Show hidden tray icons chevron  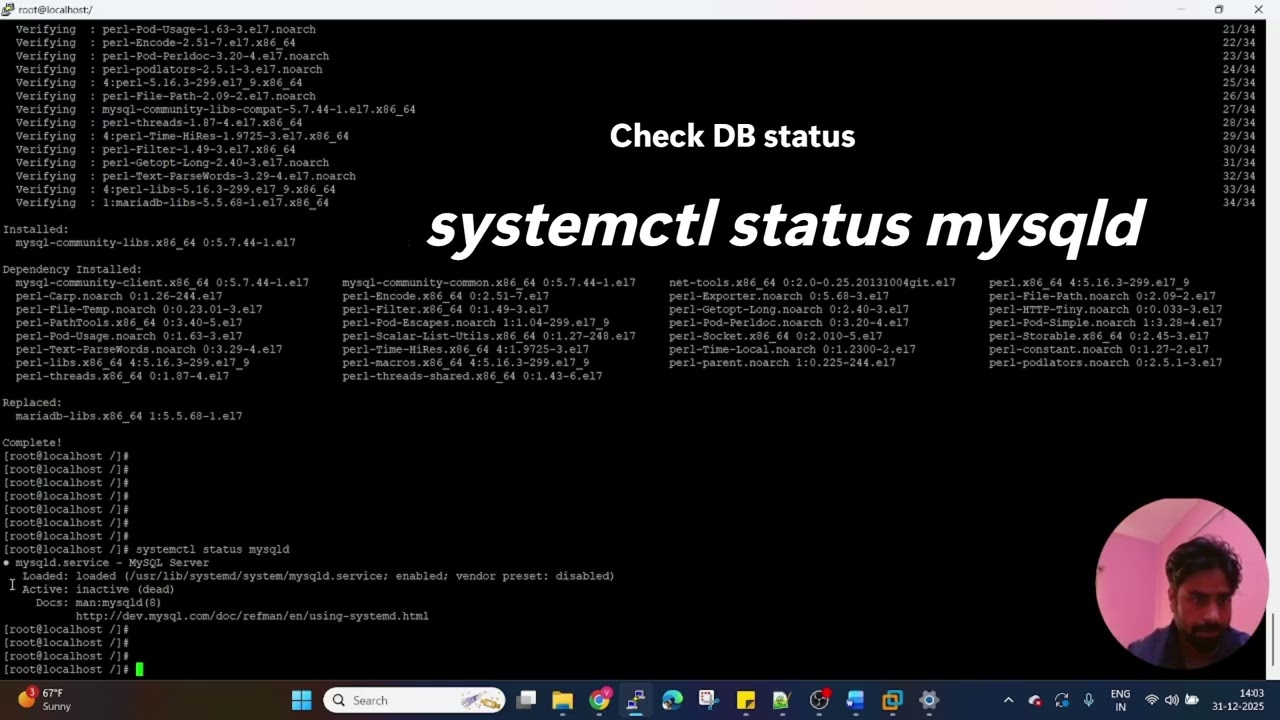[x=1008, y=700]
